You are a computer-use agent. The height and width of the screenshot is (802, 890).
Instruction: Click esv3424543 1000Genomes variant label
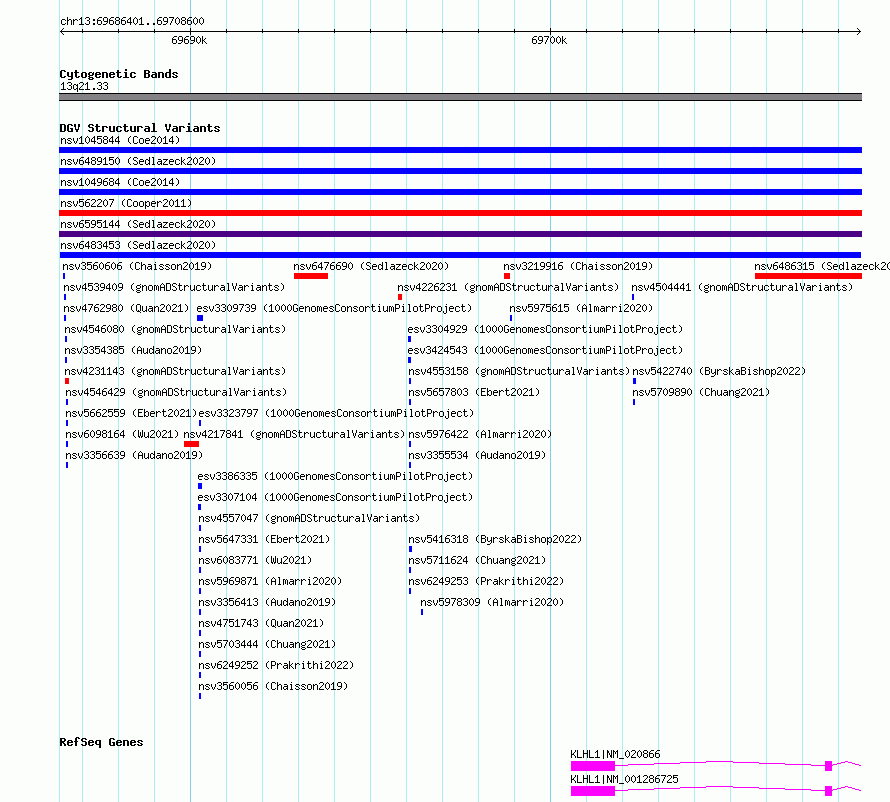click(545, 350)
